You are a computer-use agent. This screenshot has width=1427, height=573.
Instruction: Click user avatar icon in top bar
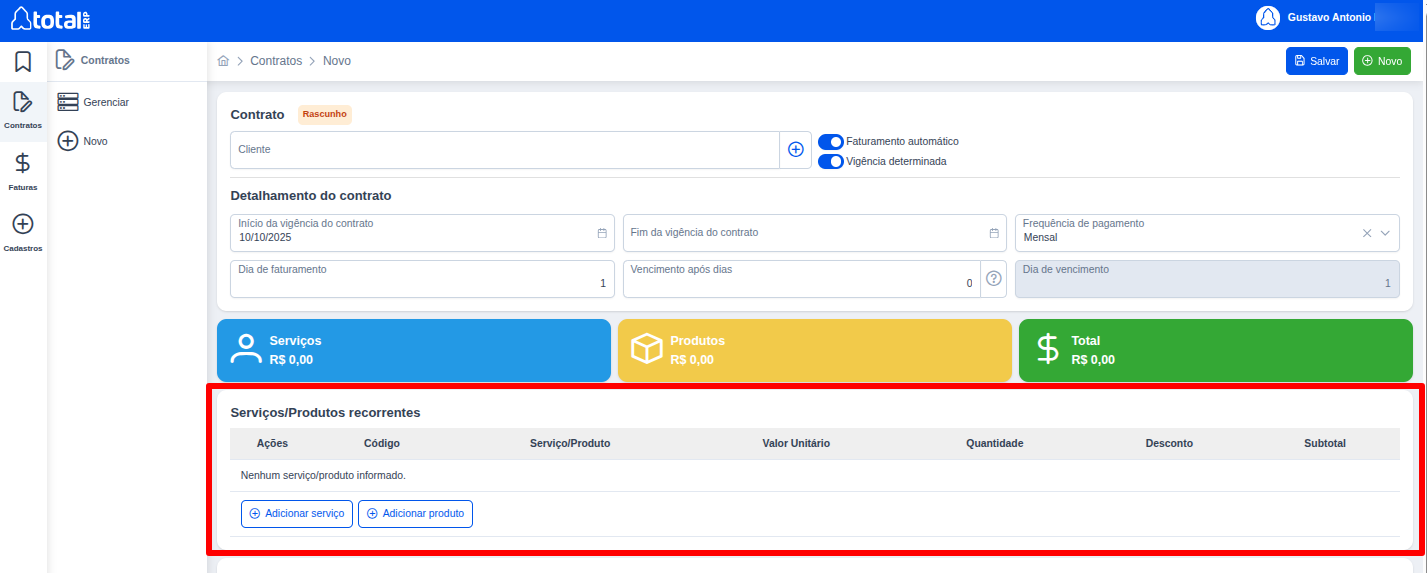(1267, 18)
